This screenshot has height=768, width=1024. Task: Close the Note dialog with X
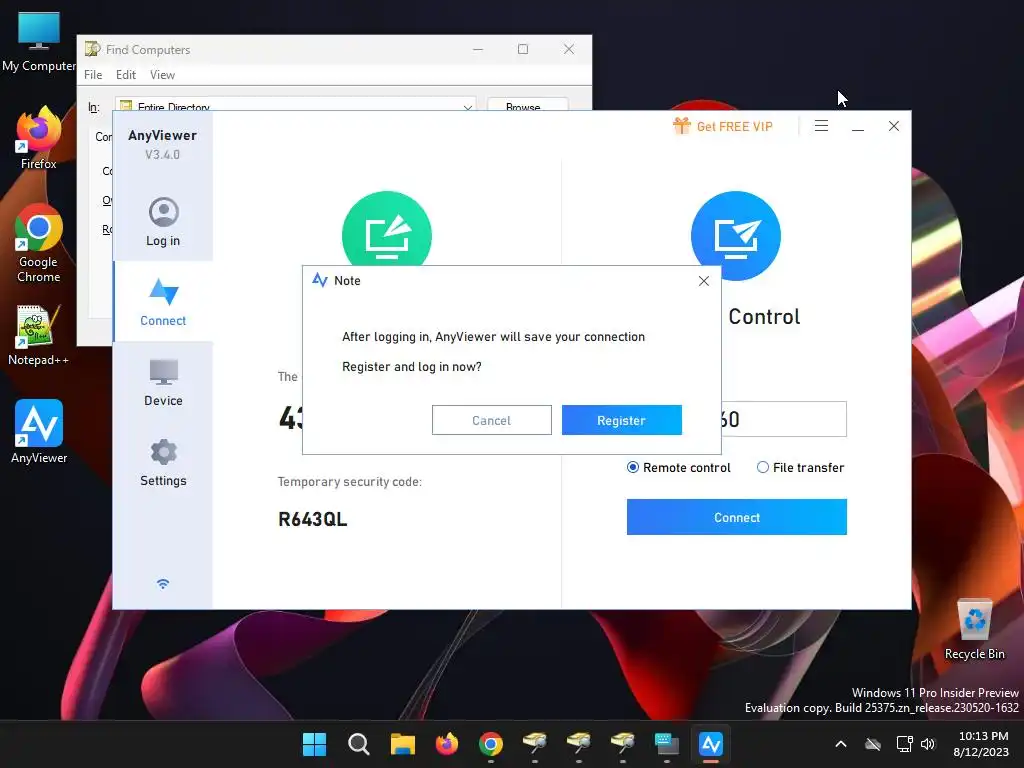coord(703,281)
